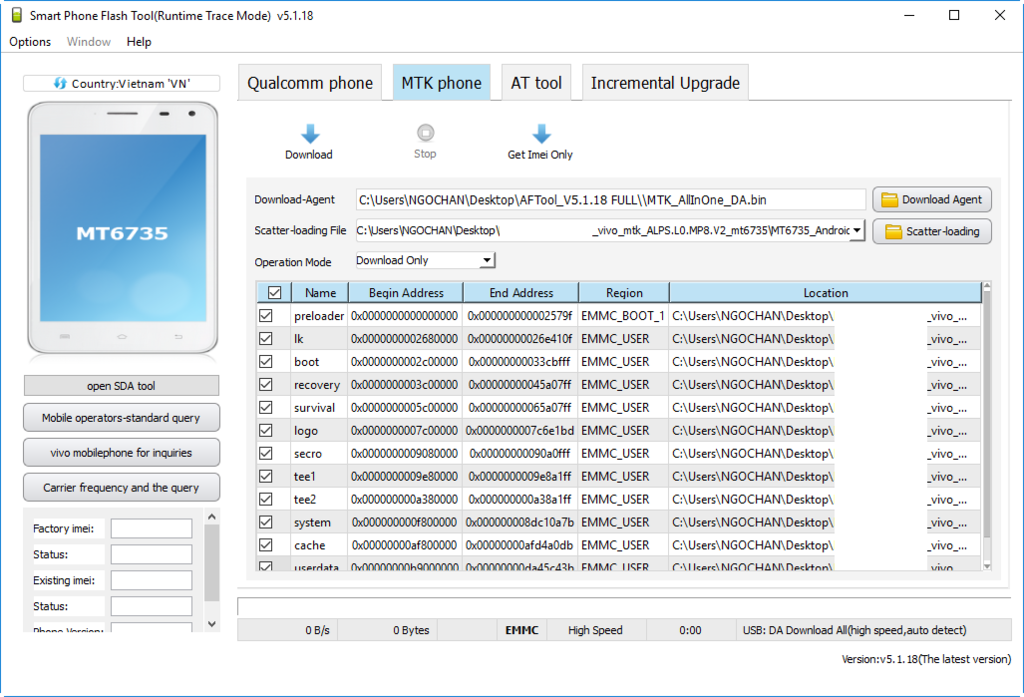Image resolution: width=1024 pixels, height=697 pixels.
Task: Select the preloader name cell
Action: (319, 316)
